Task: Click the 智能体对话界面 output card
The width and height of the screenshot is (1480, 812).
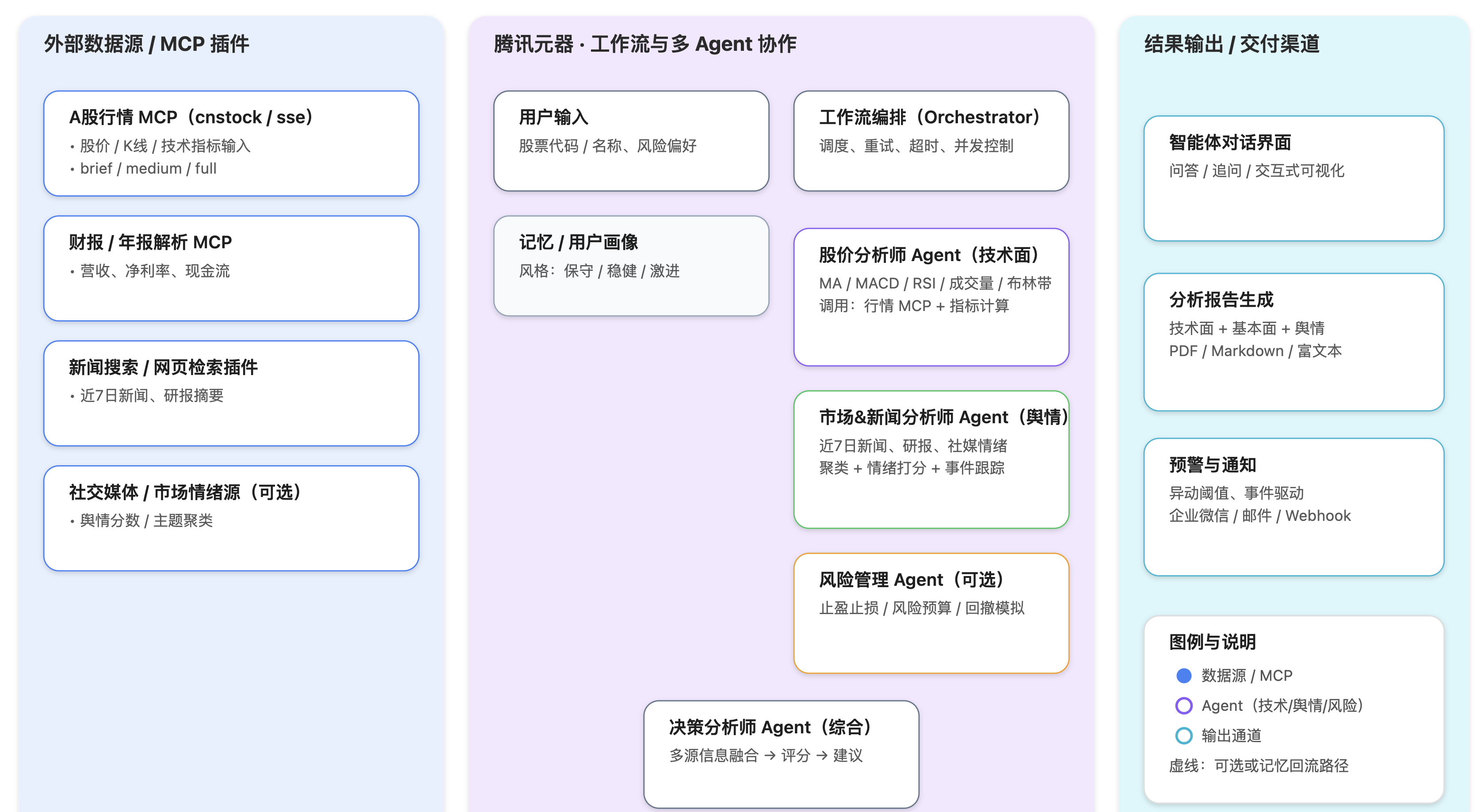Action: 1293,178
